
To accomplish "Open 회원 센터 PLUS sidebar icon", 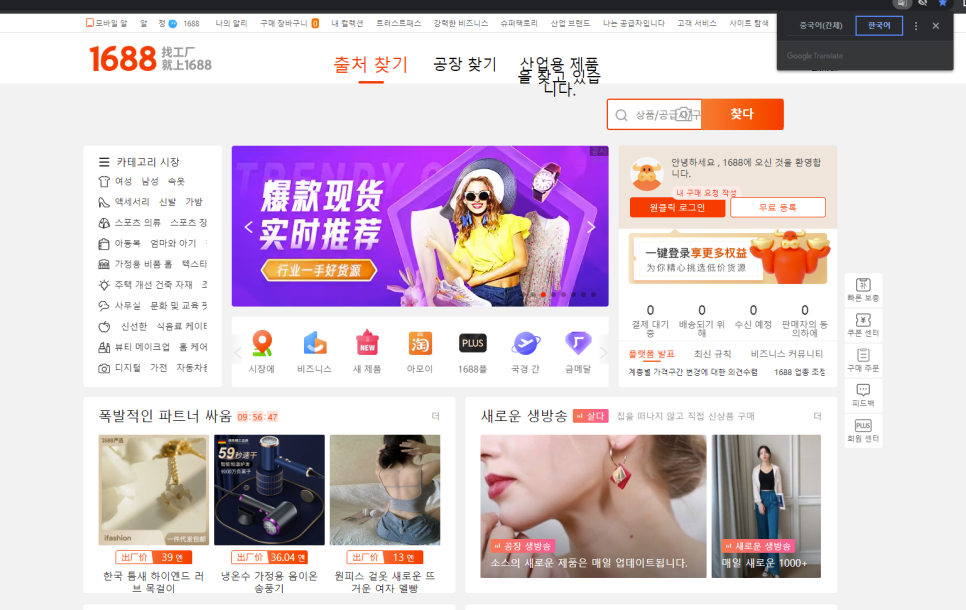I will pyautogui.click(x=863, y=430).
